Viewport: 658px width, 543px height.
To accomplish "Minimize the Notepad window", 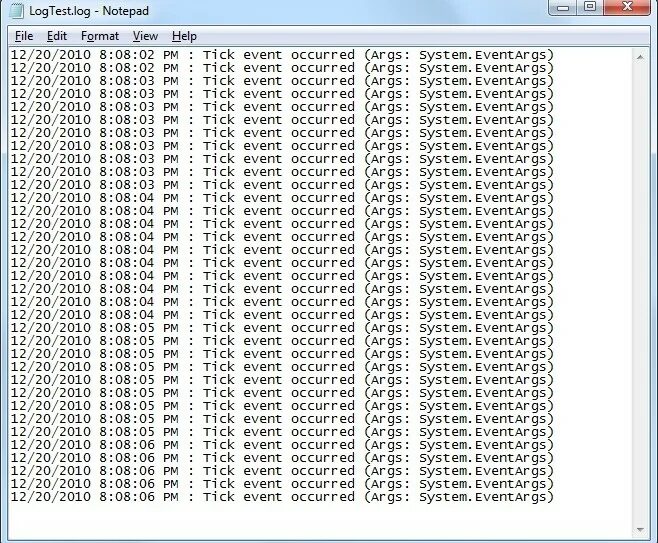I will click(563, 7).
